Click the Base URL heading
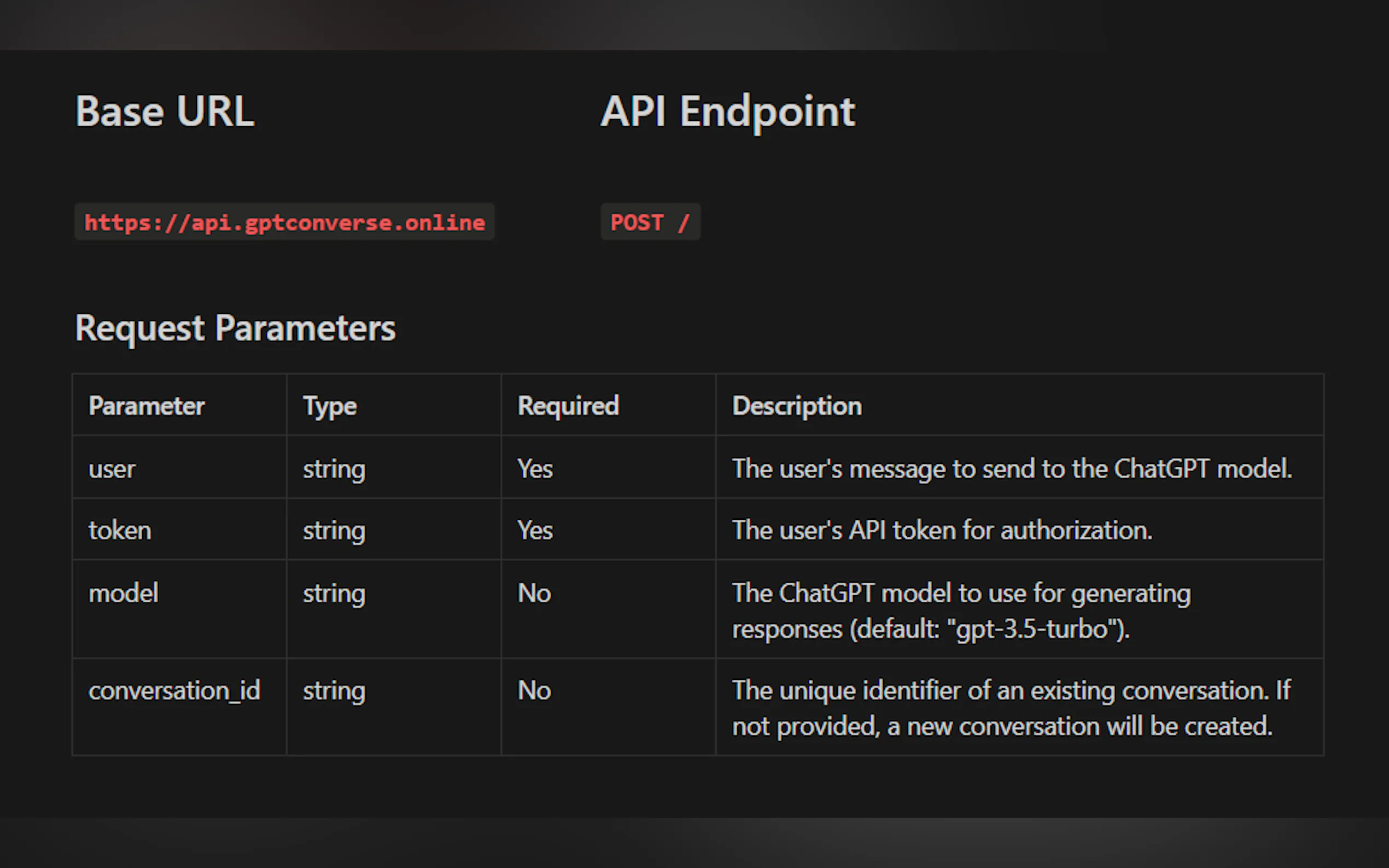The image size is (1389, 868). pyautogui.click(x=165, y=111)
